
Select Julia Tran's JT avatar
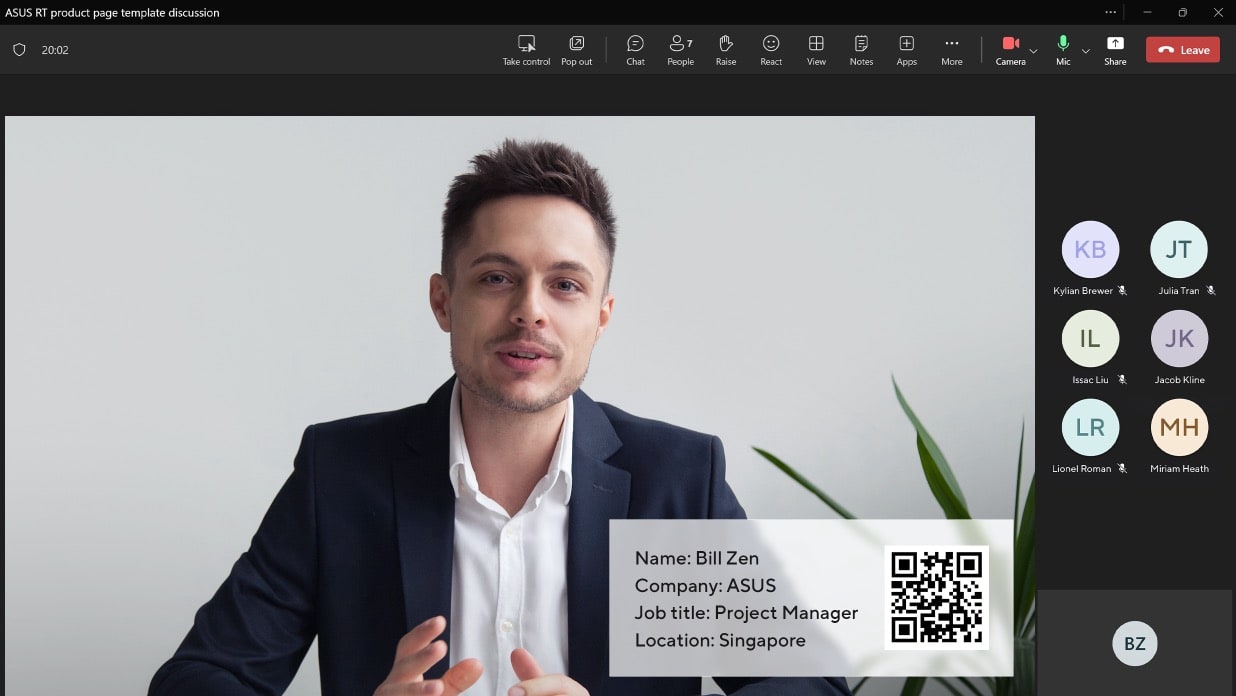click(1179, 250)
